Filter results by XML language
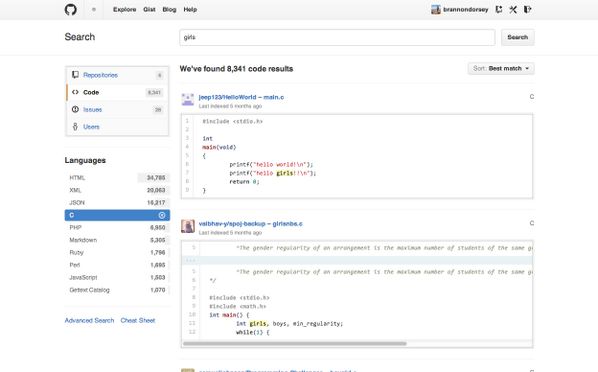The width and height of the screenshot is (598, 372). [x=117, y=190]
